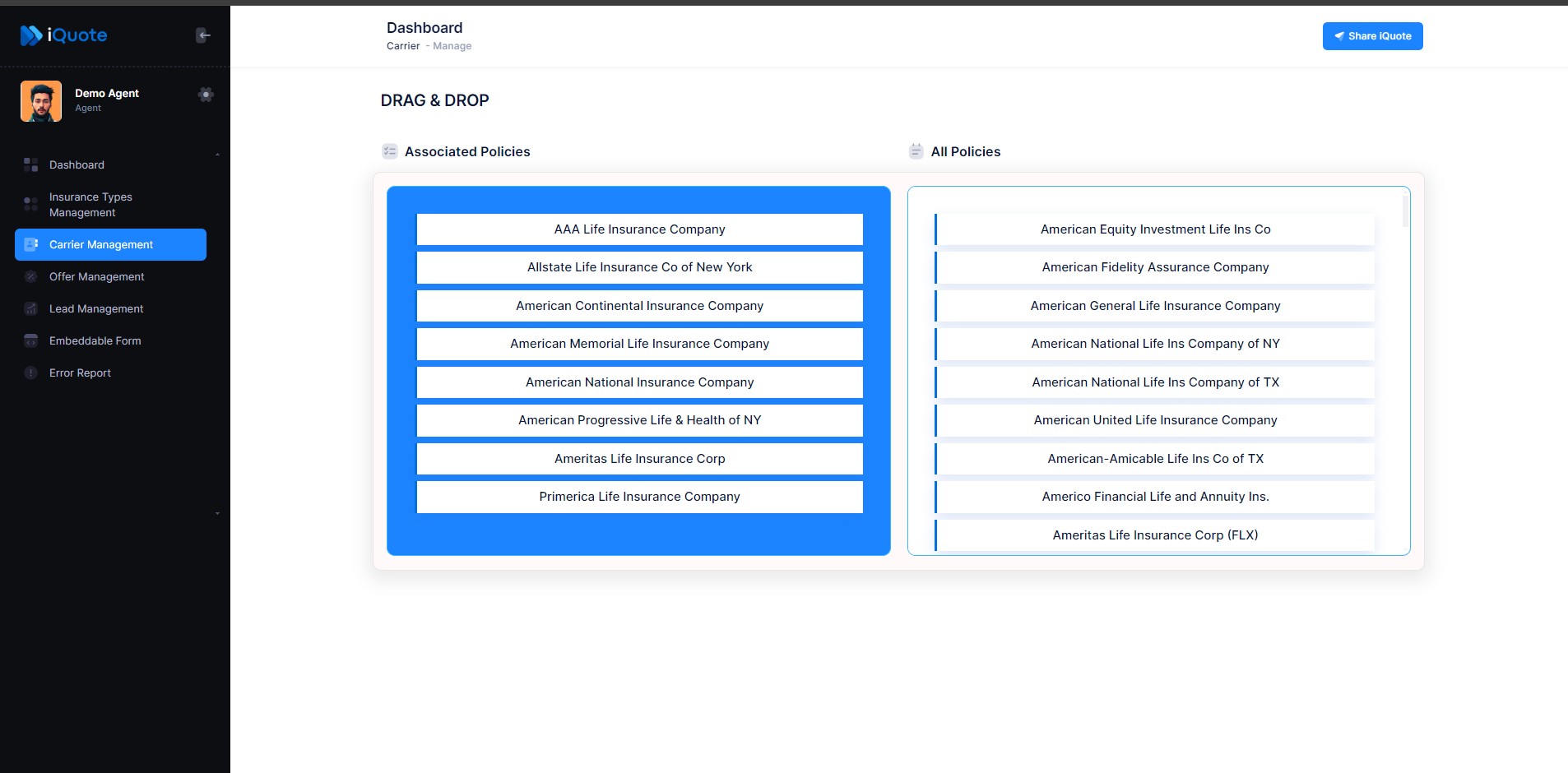Click American-Amicable Life Ins Co of TX

[x=1155, y=459]
